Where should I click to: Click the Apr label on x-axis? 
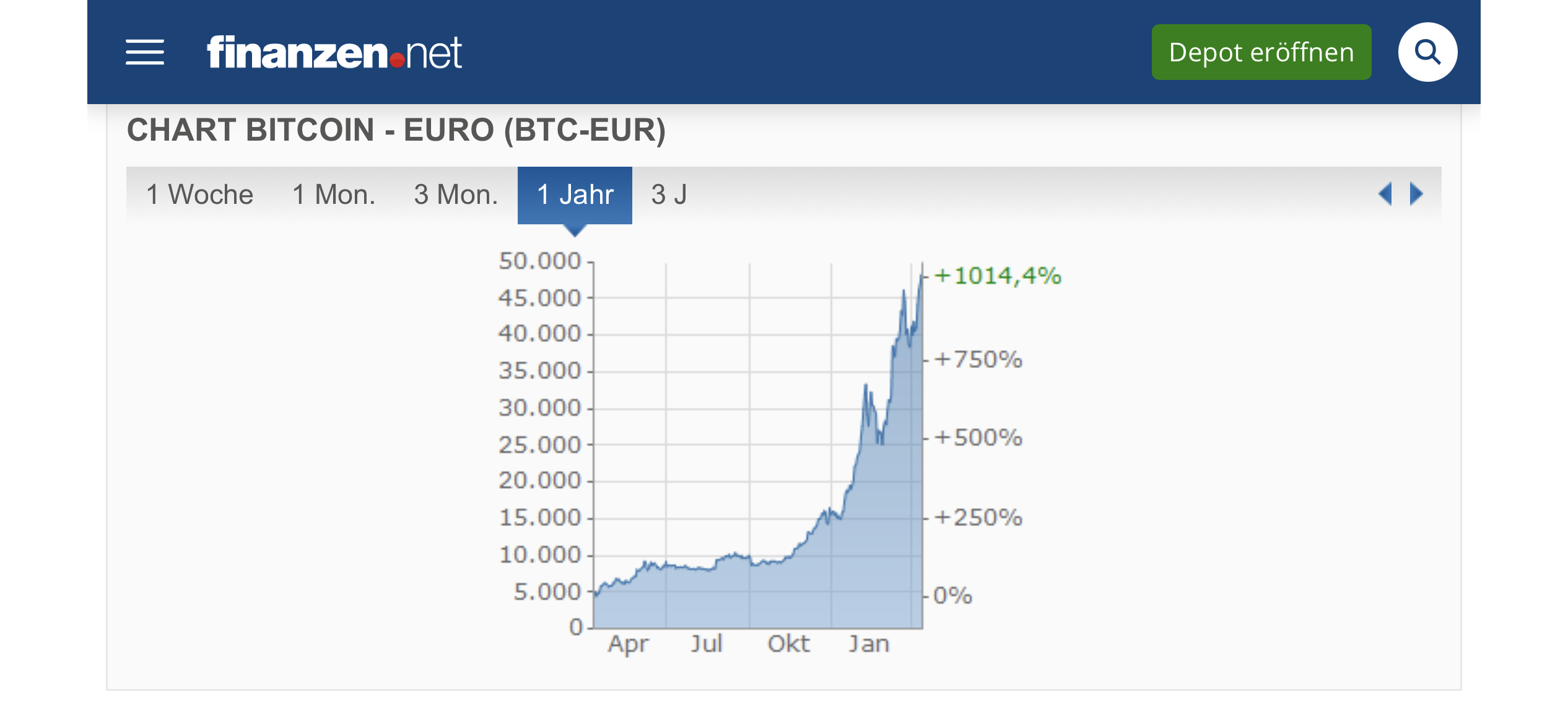628,644
